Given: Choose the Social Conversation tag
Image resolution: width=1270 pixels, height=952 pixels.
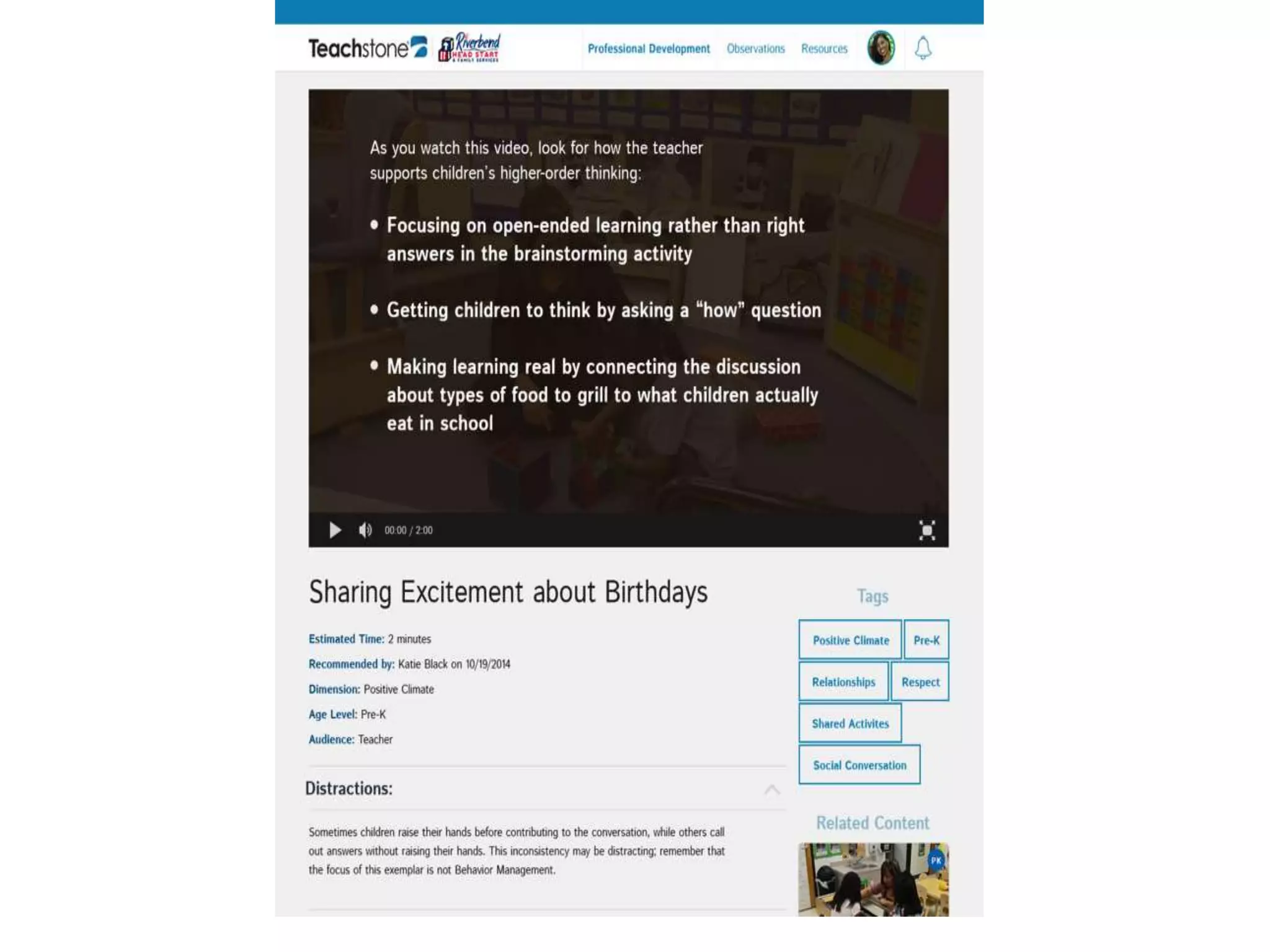Looking at the screenshot, I should 859,765.
